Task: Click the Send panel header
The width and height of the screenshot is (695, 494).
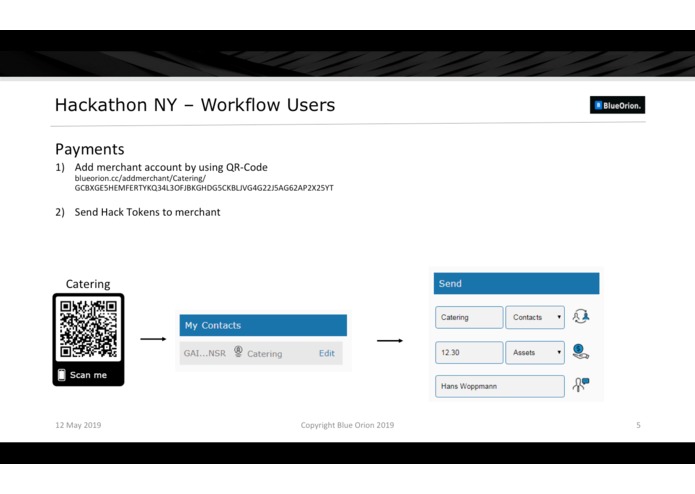Action: (x=516, y=284)
